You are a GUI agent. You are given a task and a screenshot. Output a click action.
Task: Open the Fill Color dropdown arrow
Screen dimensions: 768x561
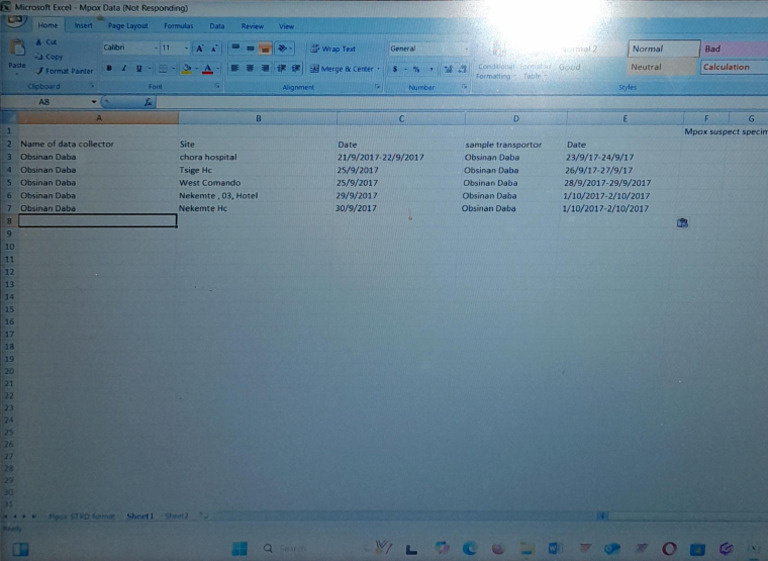point(196,69)
